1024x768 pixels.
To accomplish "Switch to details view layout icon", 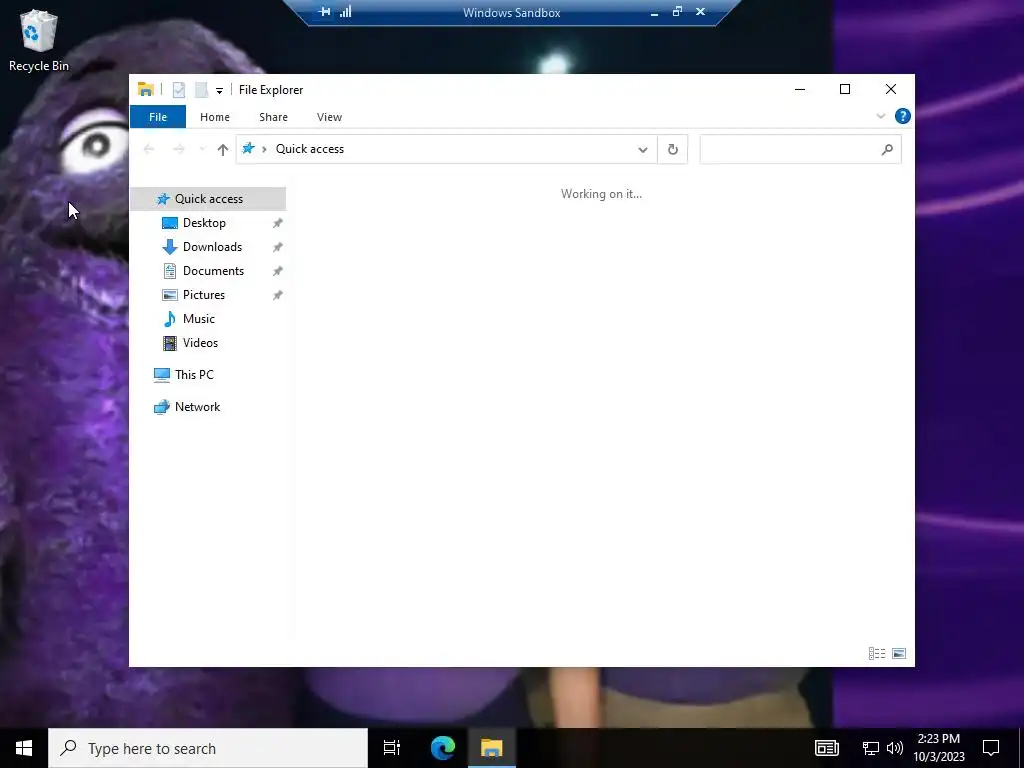I will pos(877,654).
